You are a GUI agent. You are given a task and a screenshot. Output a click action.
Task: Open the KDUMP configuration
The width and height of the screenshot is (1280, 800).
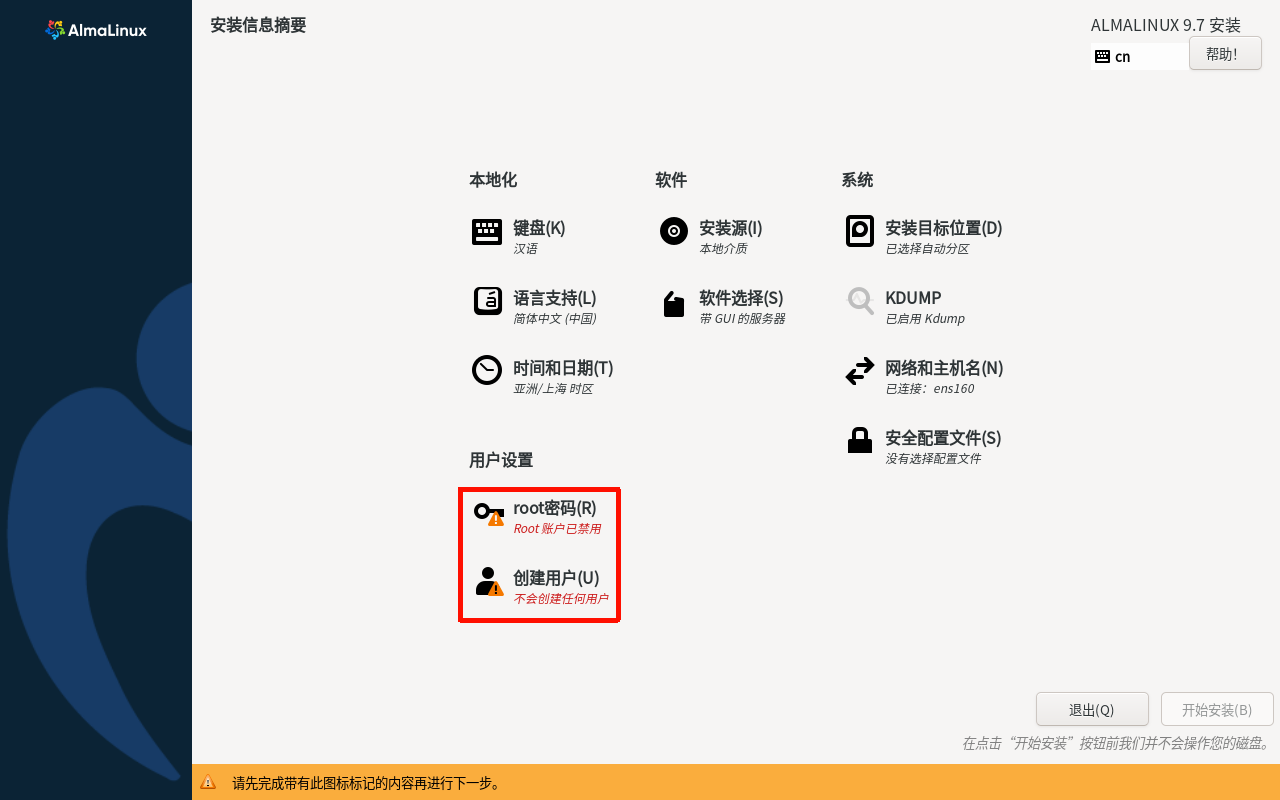coord(913,298)
